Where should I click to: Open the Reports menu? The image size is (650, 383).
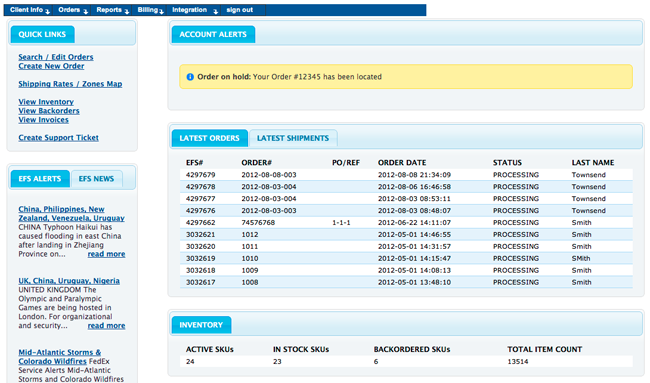109,10
